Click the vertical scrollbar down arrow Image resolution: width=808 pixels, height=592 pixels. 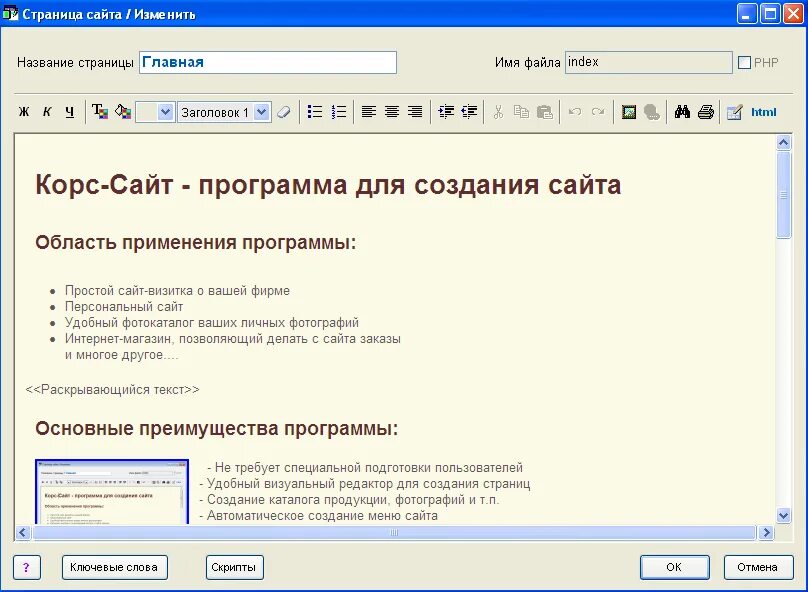[x=784, y=515]
